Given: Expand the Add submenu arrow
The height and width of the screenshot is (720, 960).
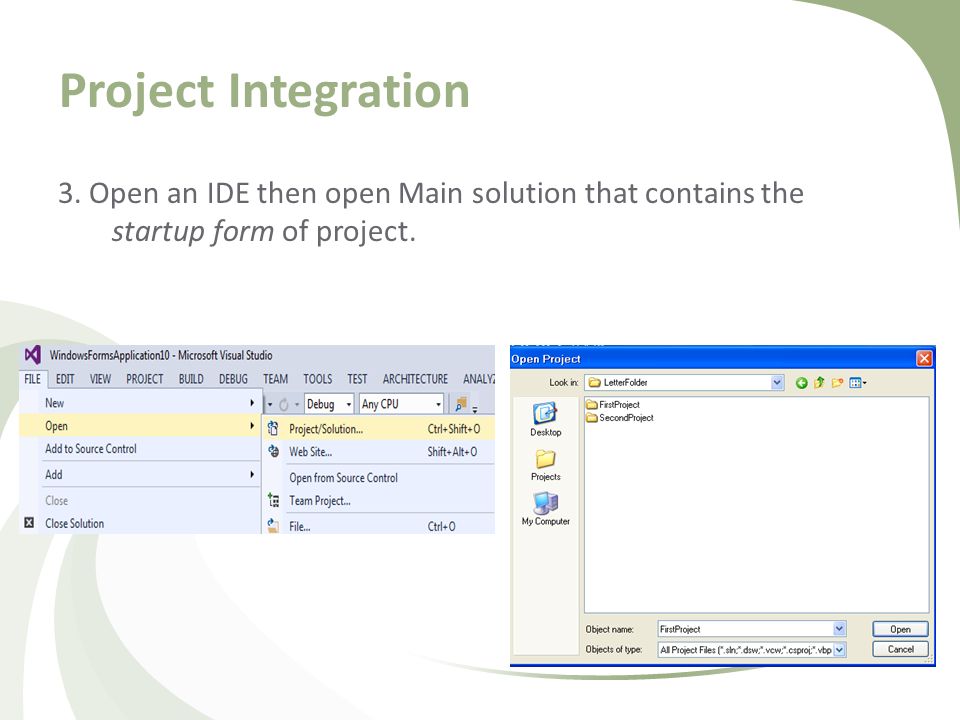Looking at the screenshot, I should [x=252, y=474].
